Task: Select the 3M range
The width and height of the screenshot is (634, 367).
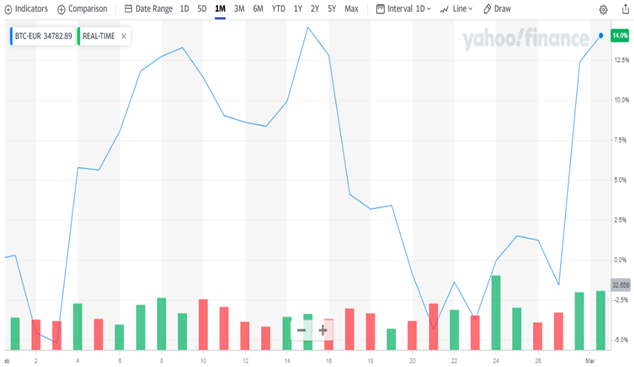Action: click(239, 9)
